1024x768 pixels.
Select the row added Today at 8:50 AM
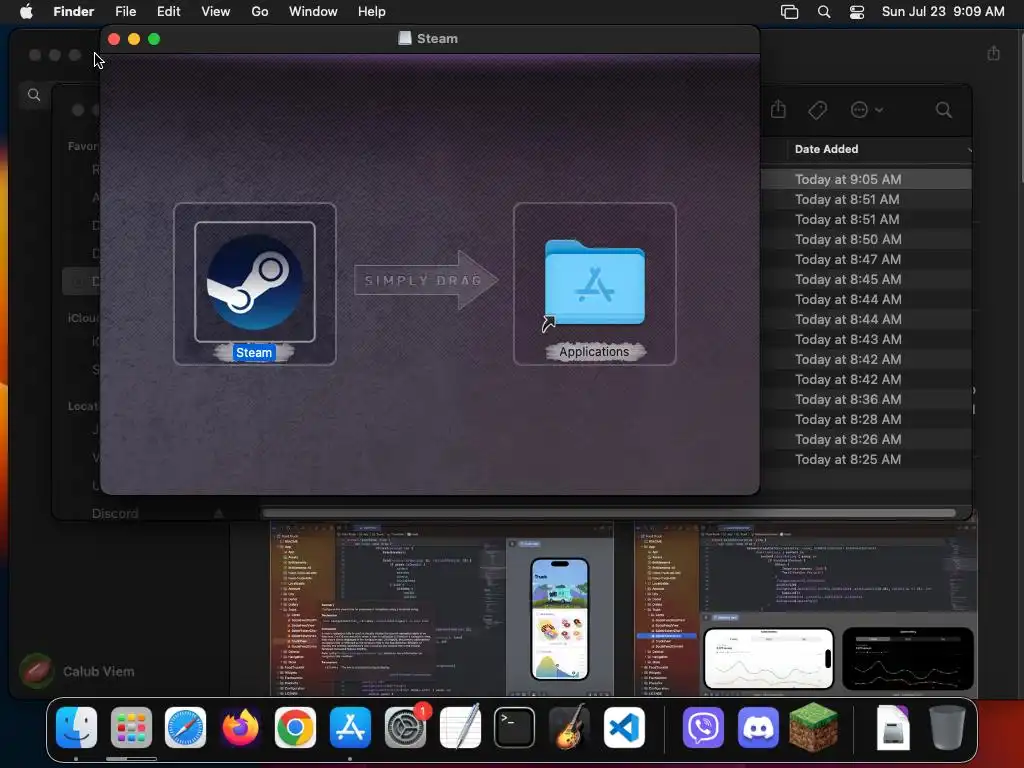coord(865,239)
